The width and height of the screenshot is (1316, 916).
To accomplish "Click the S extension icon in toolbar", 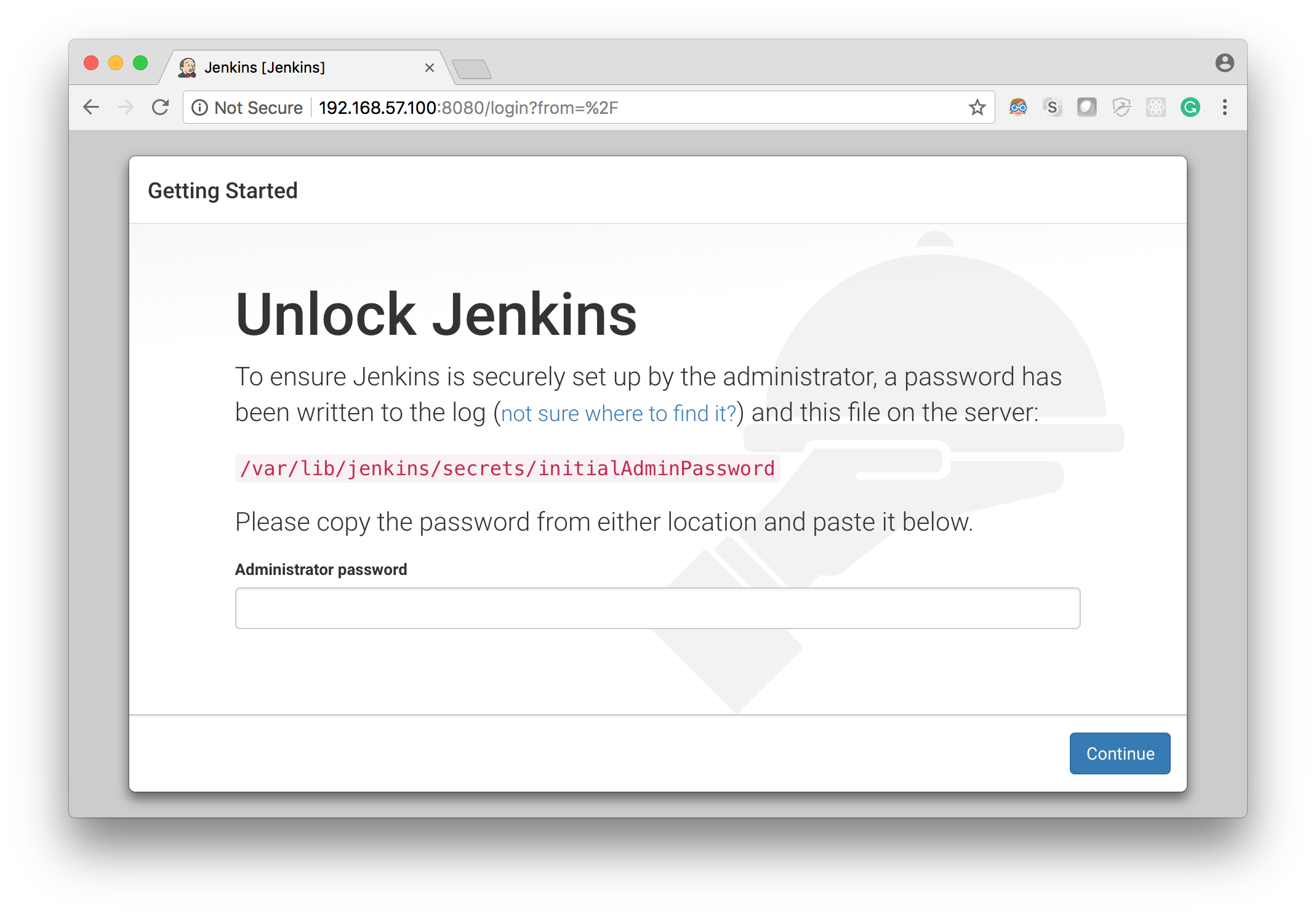I will point(1053,108).
